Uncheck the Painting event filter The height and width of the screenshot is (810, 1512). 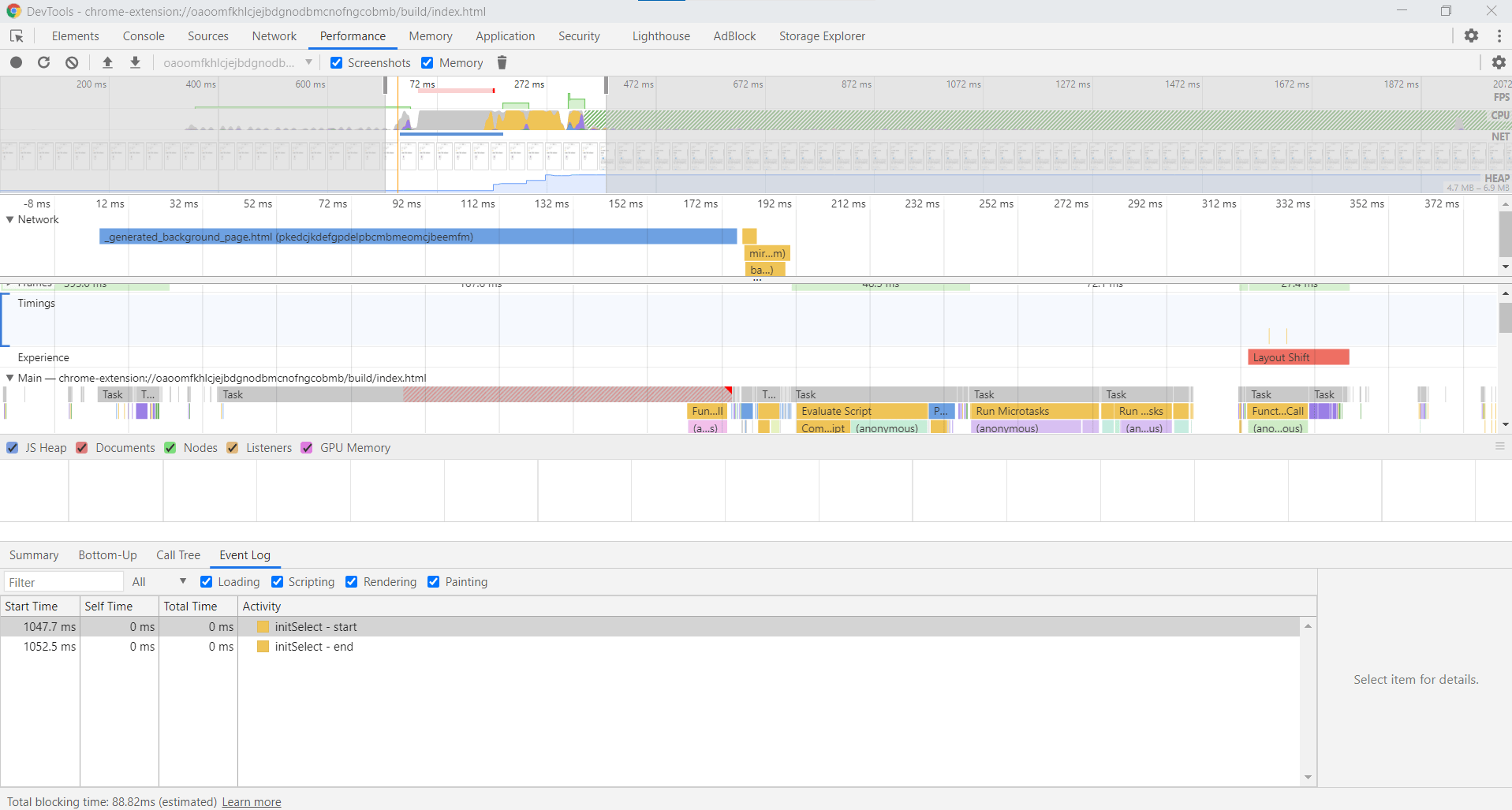point(434,581)
